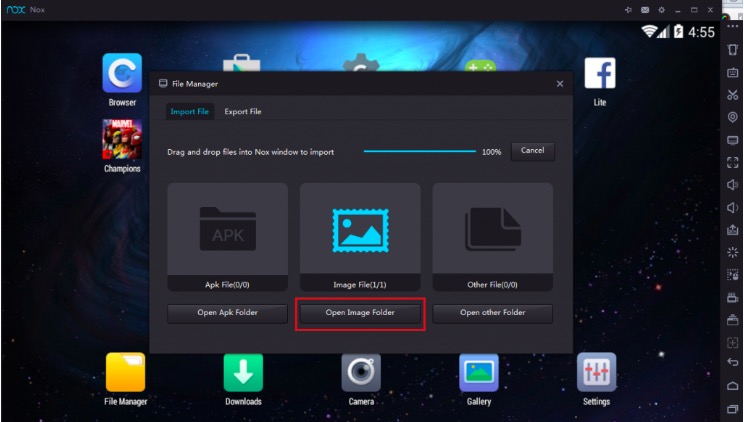This screenshot has width=744, height=422.
Task: Toggle fullscreen from the Nox sidebar
Action: click(x=733, y=163)
